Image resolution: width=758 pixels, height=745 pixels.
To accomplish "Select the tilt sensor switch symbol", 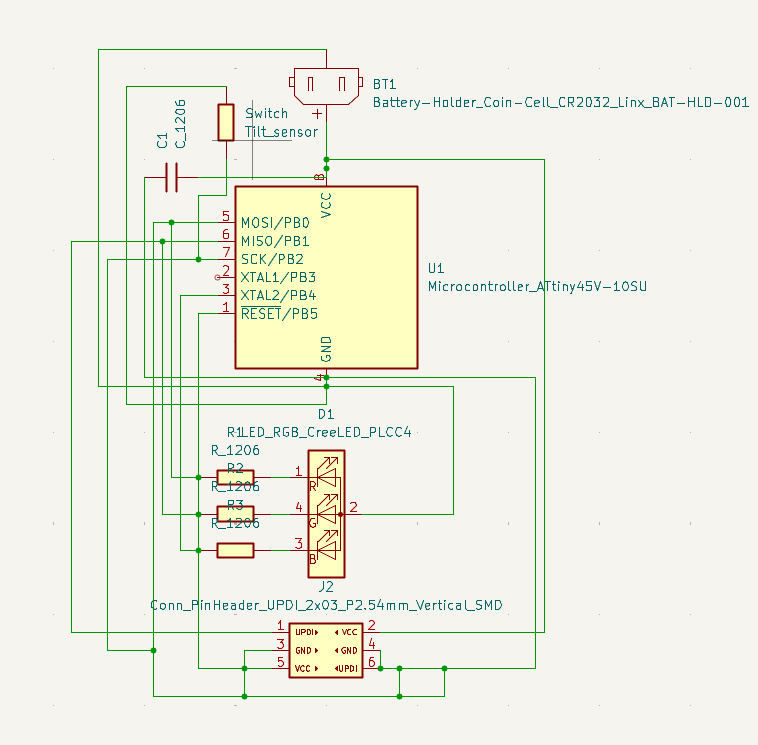I will click(x=226, y=122).
